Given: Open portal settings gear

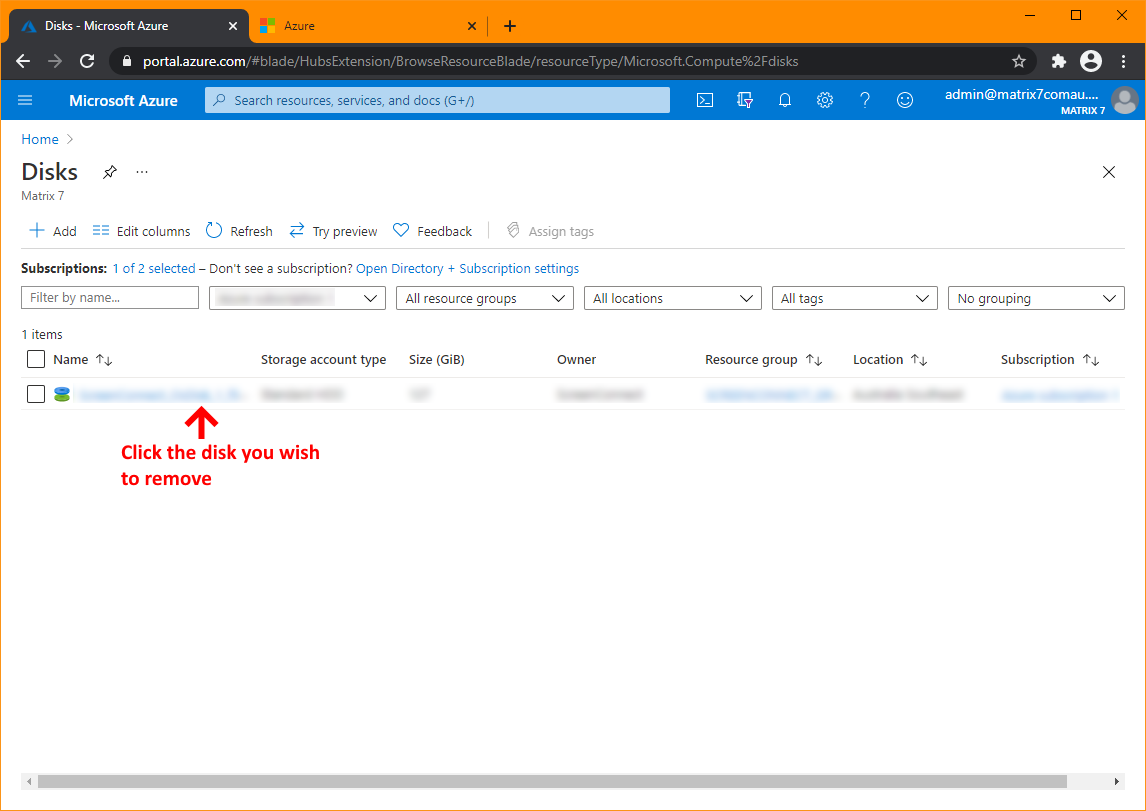Looking at the screenshot, I should (824, 100).
